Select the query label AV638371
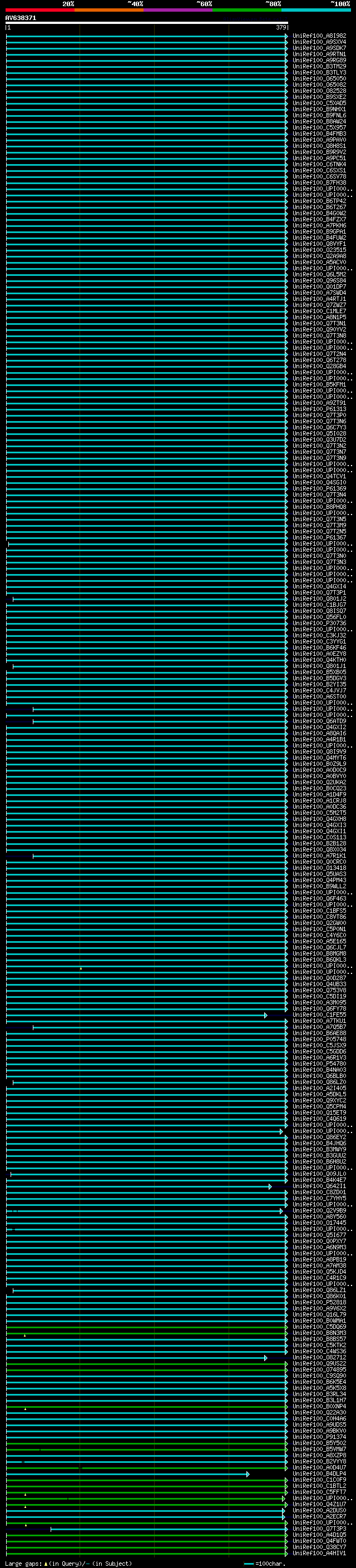 click(x=21, y=18)
